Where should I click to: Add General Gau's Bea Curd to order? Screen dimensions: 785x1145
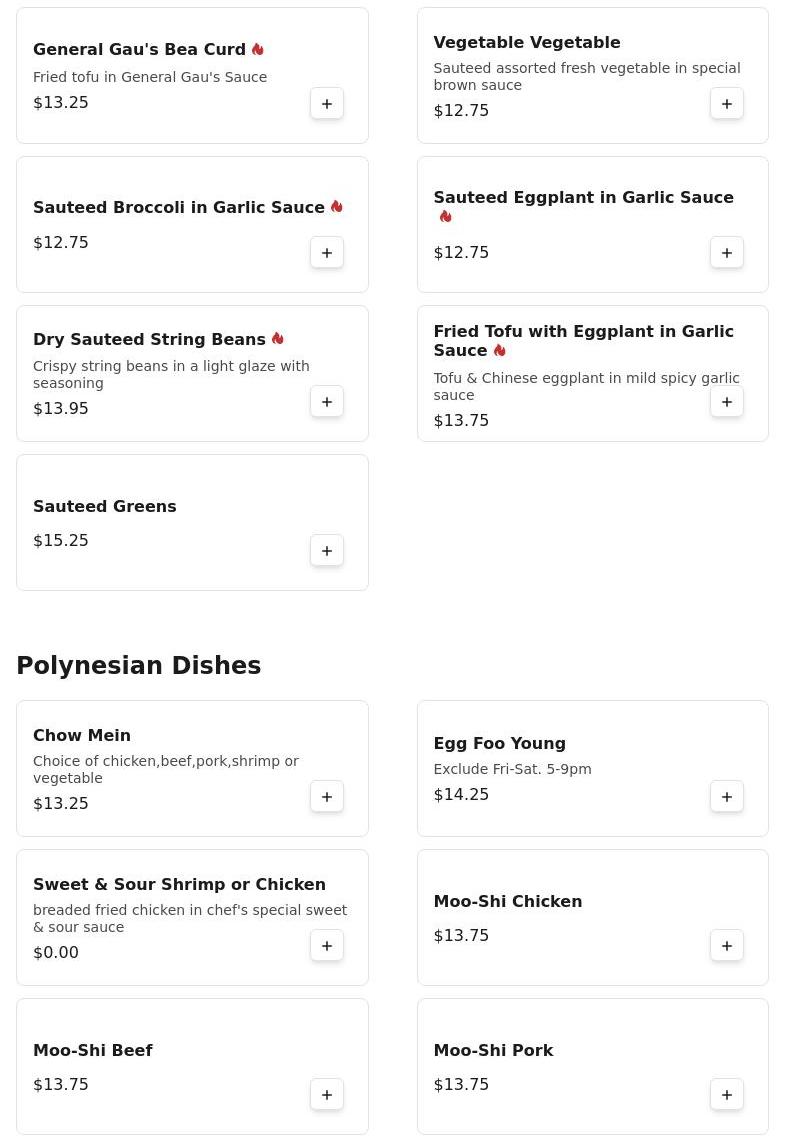pos(327,104)
